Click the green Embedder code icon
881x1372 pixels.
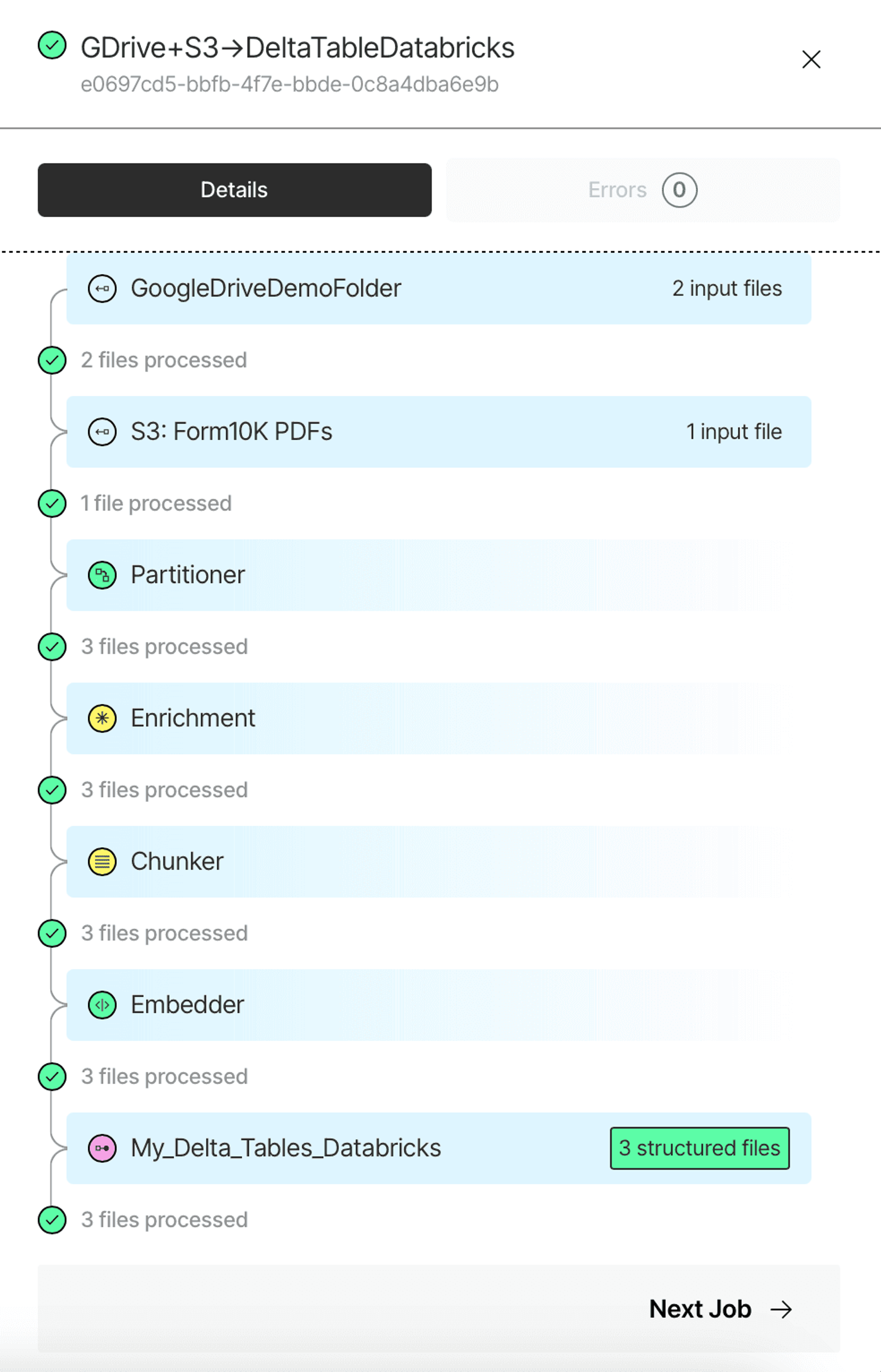click(102, 1005)
